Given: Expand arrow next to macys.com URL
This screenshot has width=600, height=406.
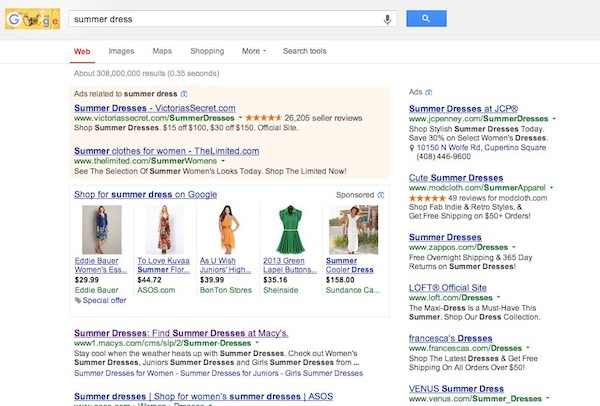Looking at the screenshot, I should pos(257,343).
